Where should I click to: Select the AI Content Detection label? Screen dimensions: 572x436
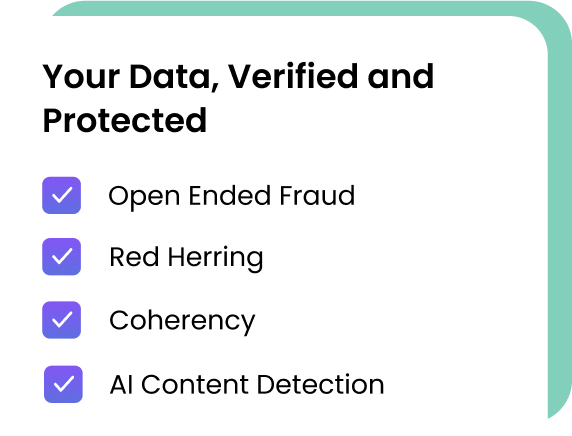tap(247, 385)
